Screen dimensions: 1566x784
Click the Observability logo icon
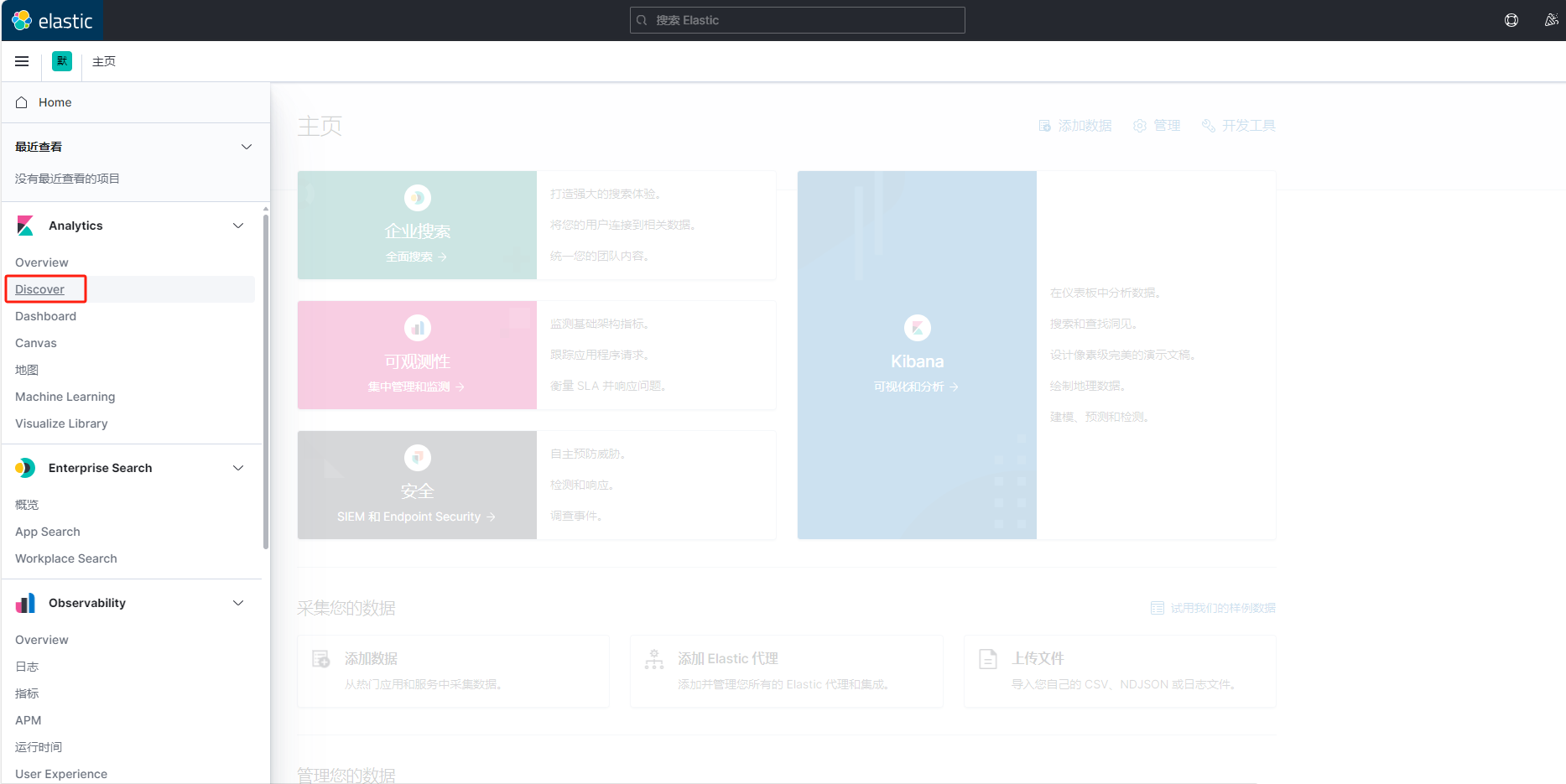25,603
